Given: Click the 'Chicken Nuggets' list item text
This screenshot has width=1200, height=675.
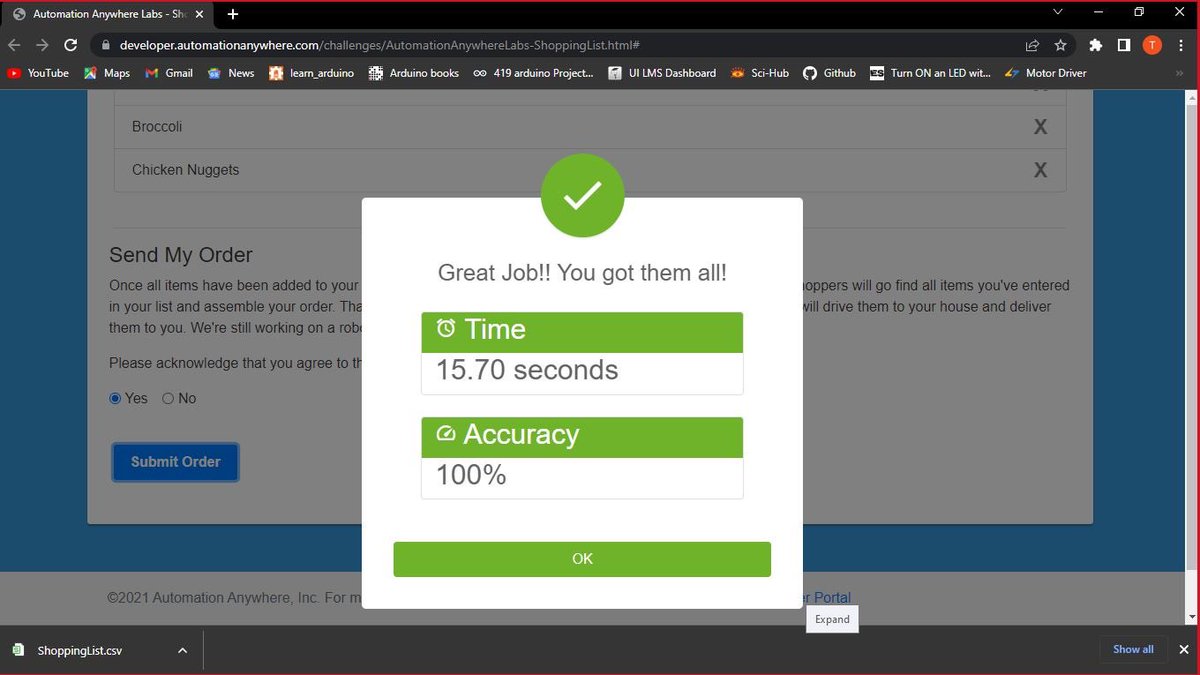Looking at the screenshot, I should point(186,170).
